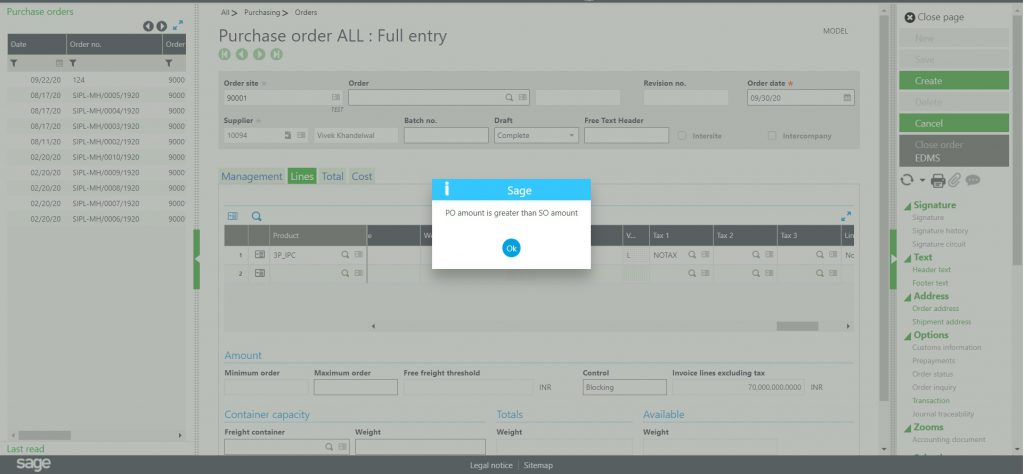
Task: Expand lines grid to full screen
Action: click(846, 216)
